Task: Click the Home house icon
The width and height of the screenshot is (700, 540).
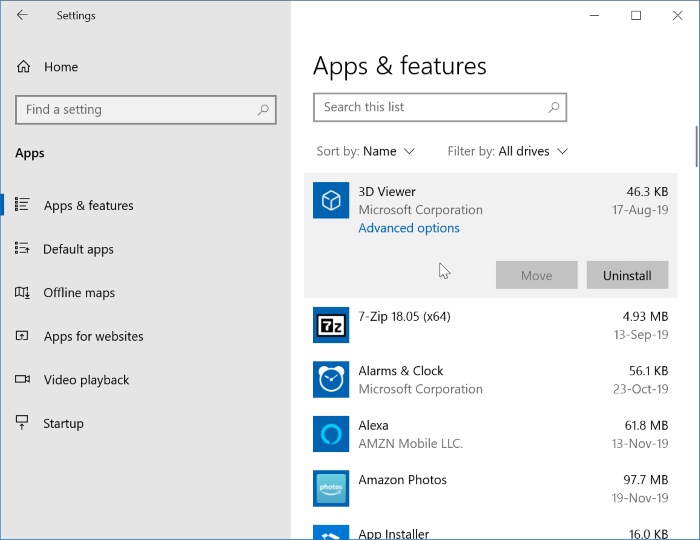Action: 23,67
